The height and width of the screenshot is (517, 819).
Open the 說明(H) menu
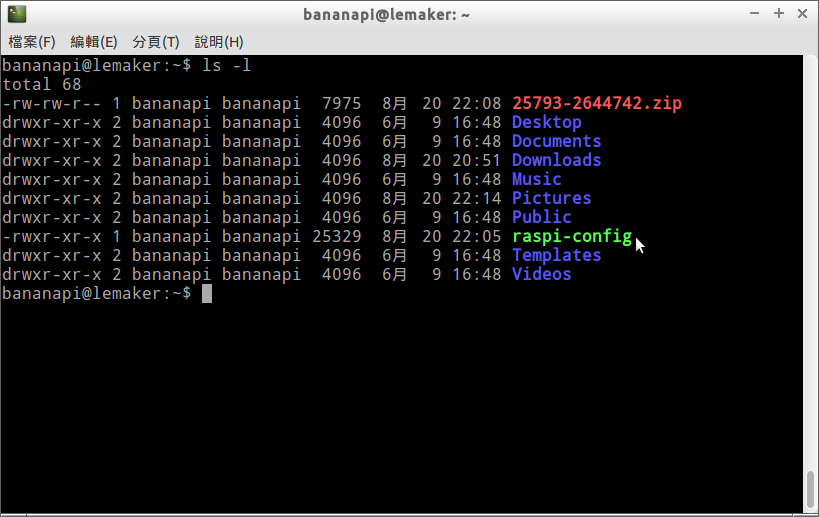(218, 42)
